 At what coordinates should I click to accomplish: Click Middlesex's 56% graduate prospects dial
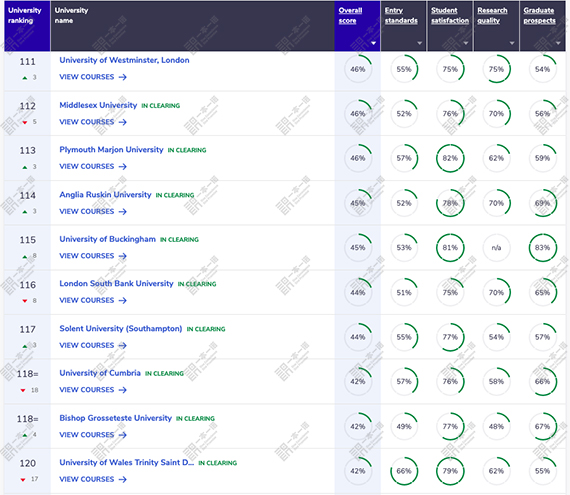click(x=542, y=114)
